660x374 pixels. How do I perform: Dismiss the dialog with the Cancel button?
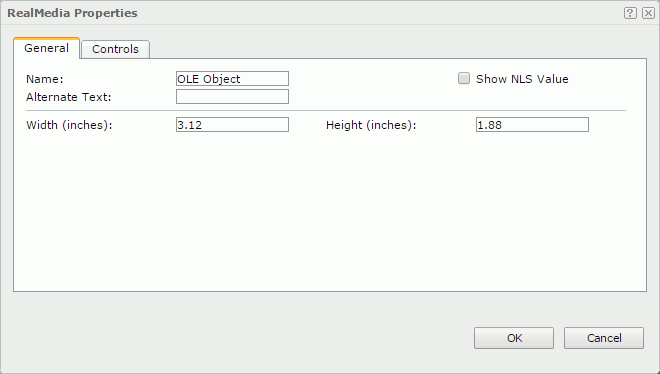(604, 338)
